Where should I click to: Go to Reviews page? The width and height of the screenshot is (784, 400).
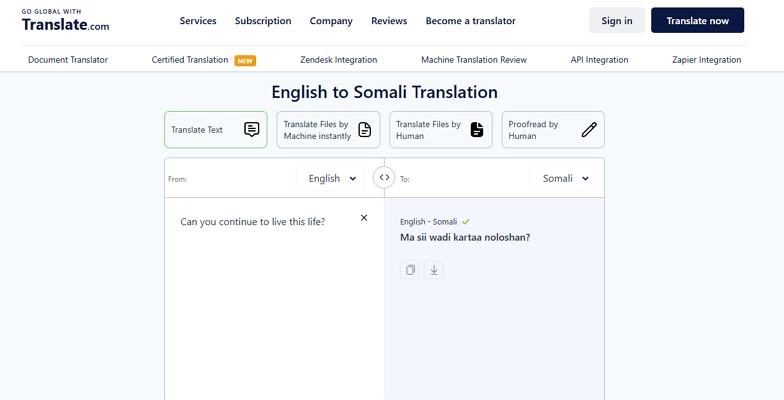pyautogui.click(x=389, y=21)
